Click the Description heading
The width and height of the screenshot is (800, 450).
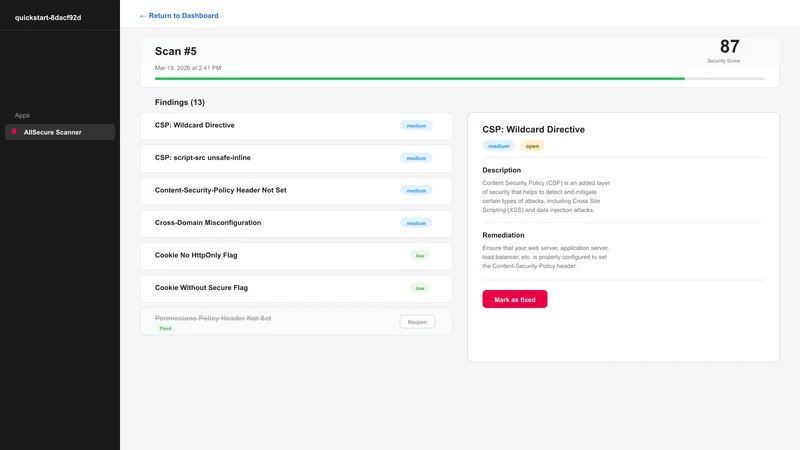click(x=502, y=170)
